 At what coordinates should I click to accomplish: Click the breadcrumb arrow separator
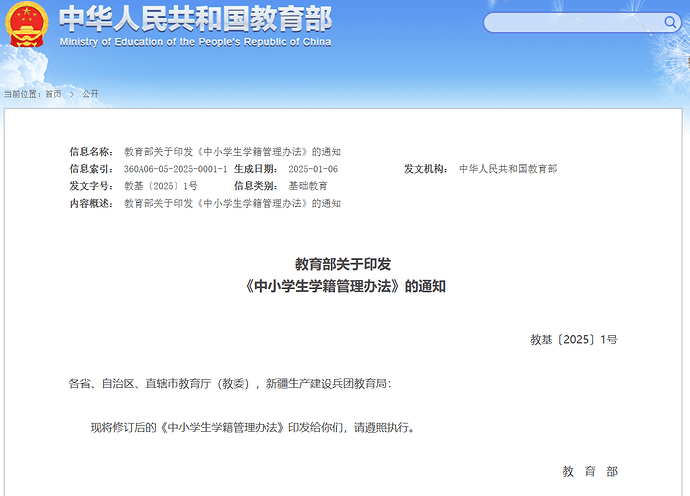click(x=72, y=94)
